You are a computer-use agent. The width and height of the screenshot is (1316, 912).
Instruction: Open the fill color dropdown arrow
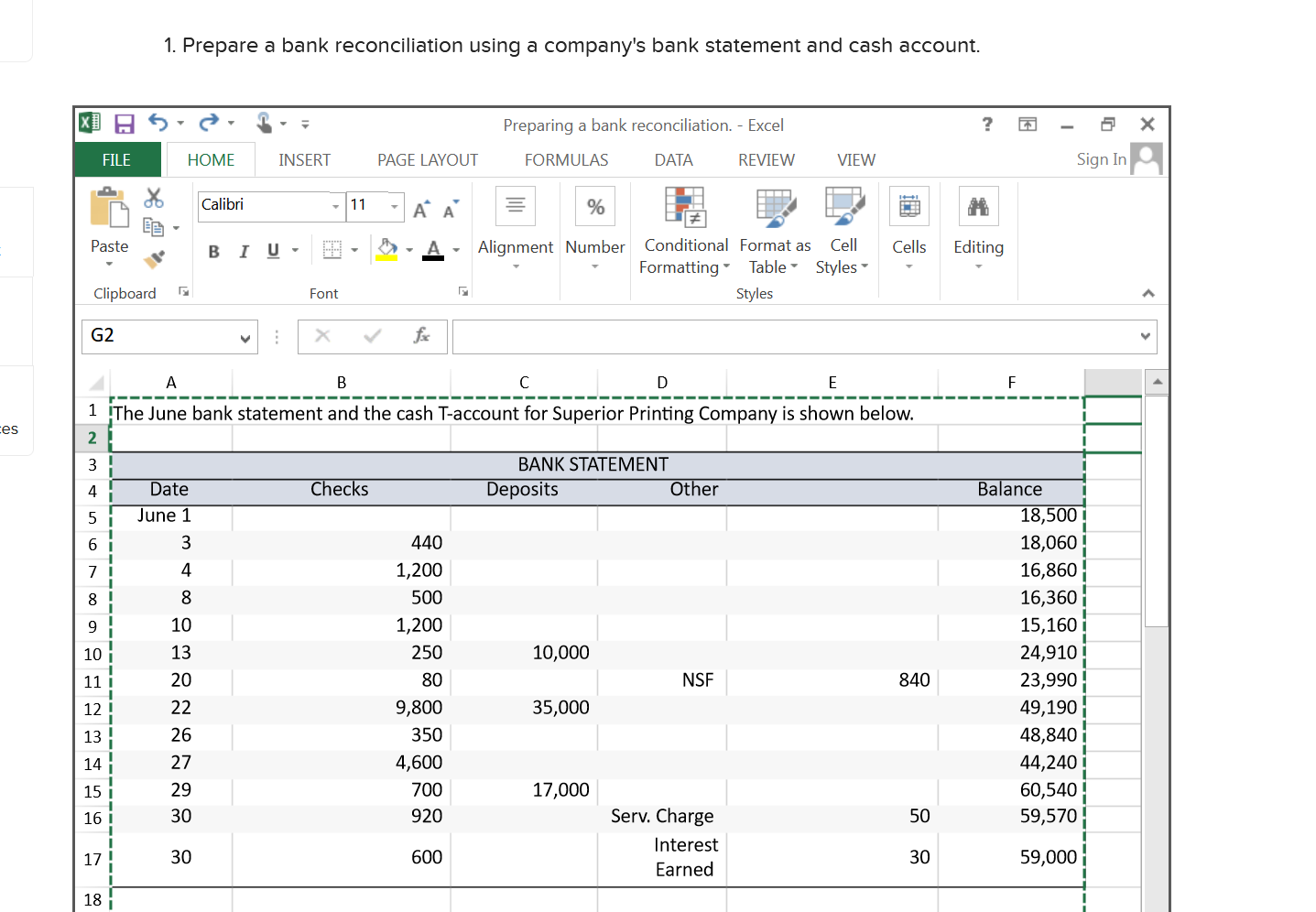[409, 250]
